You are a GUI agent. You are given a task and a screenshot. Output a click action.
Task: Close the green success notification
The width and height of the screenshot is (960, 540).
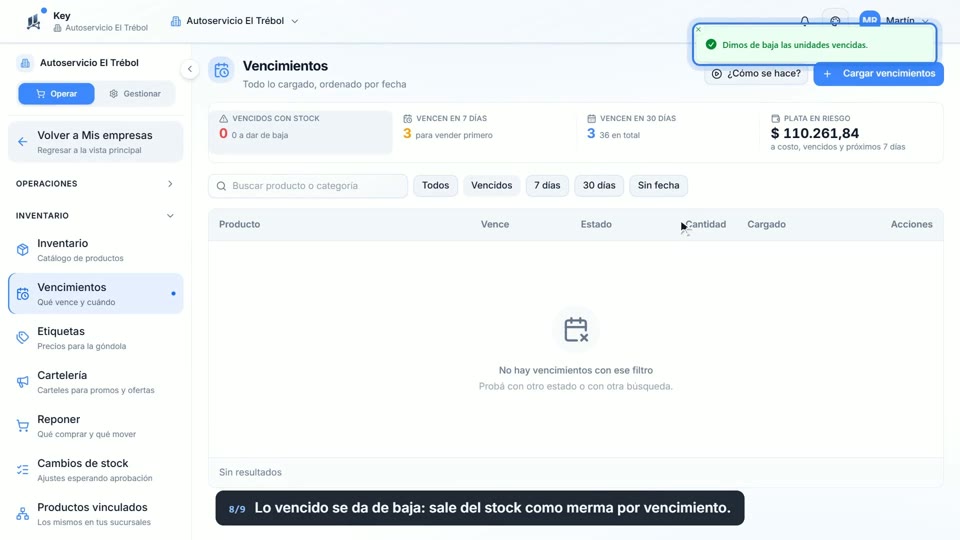[698, 29]
